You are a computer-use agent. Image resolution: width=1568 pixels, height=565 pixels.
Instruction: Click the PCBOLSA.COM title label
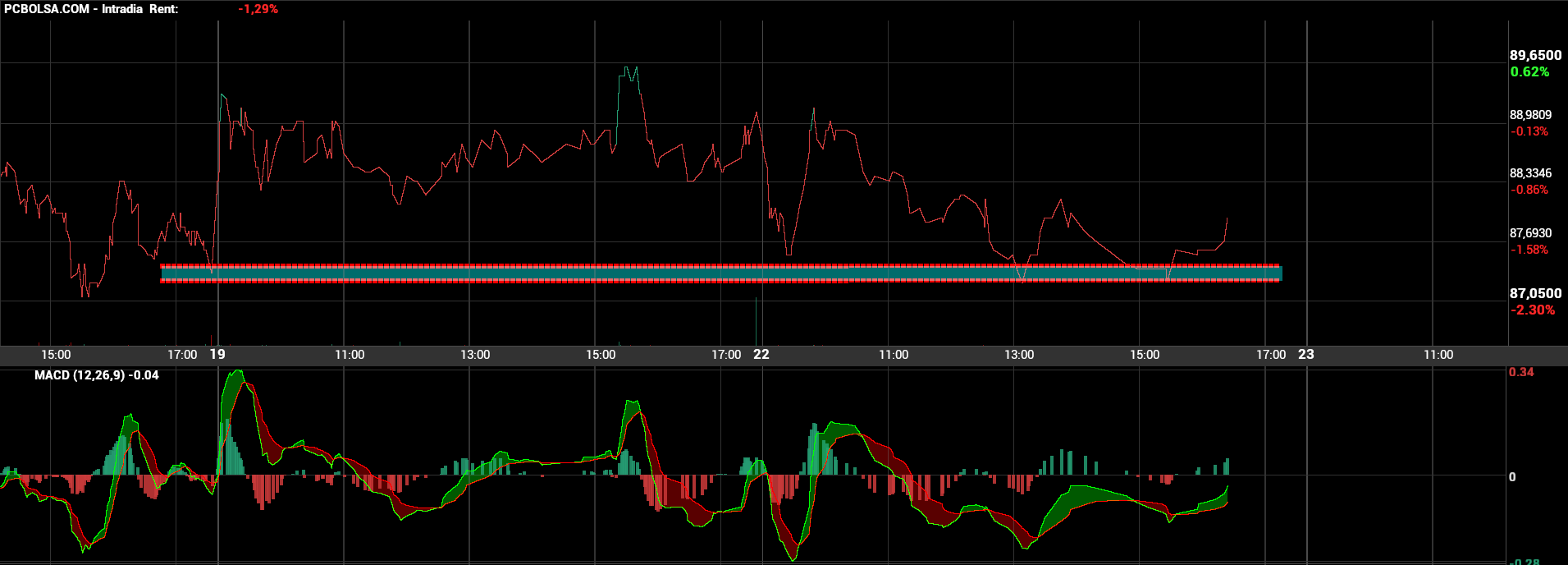(x=47, y=9)
